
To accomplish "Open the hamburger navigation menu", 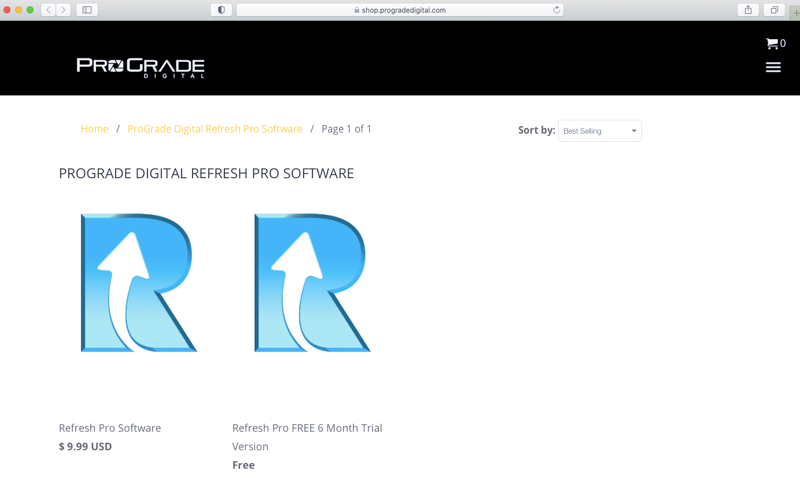I will tap(773, 67).
